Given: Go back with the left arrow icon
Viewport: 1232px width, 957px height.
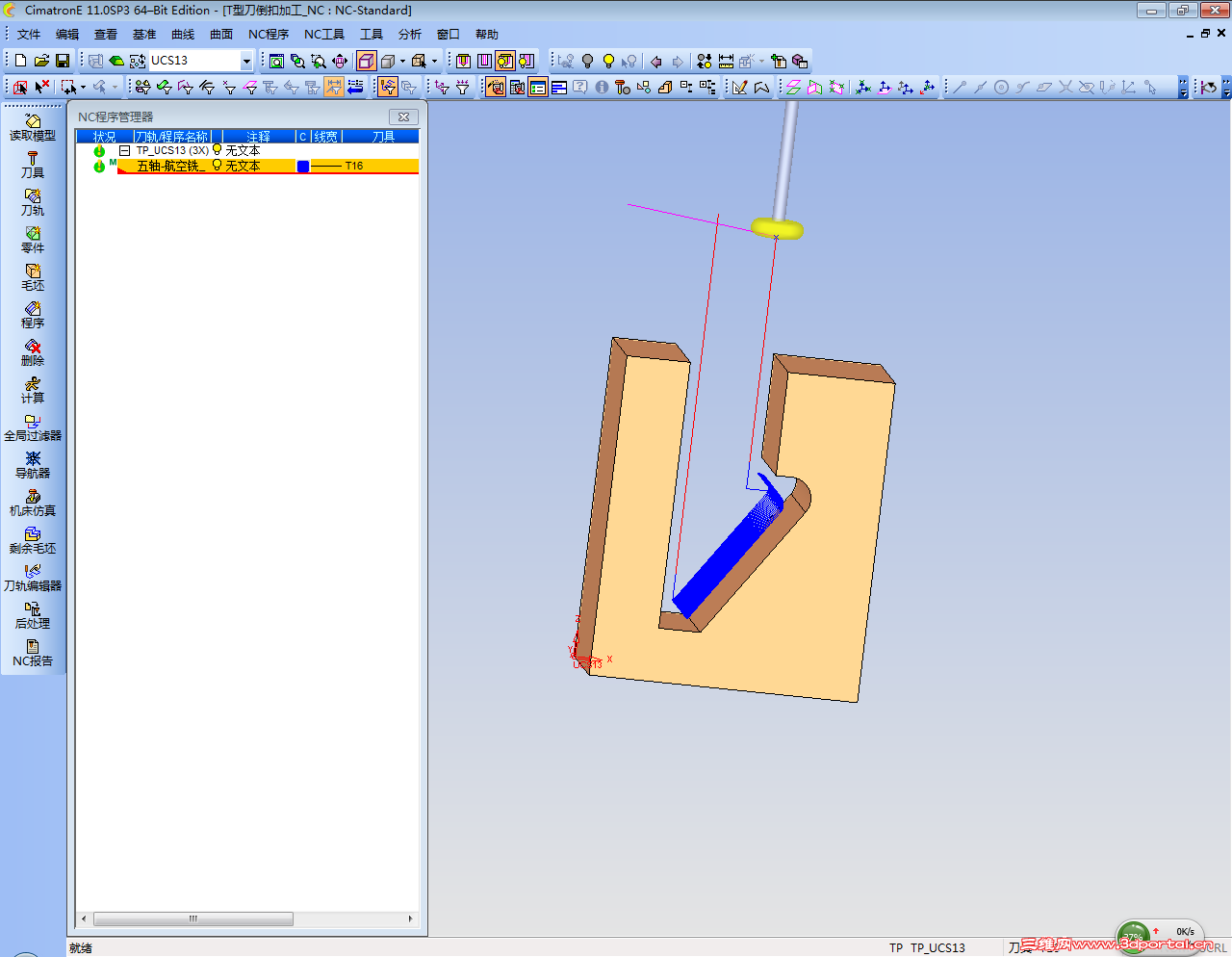Looking at the screenshot, I should [656, 61].
